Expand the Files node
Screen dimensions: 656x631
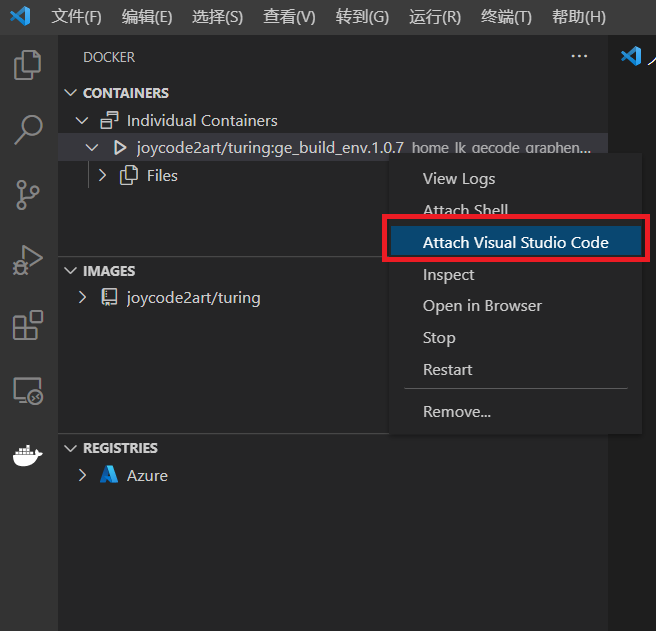[x=101, y=176]
